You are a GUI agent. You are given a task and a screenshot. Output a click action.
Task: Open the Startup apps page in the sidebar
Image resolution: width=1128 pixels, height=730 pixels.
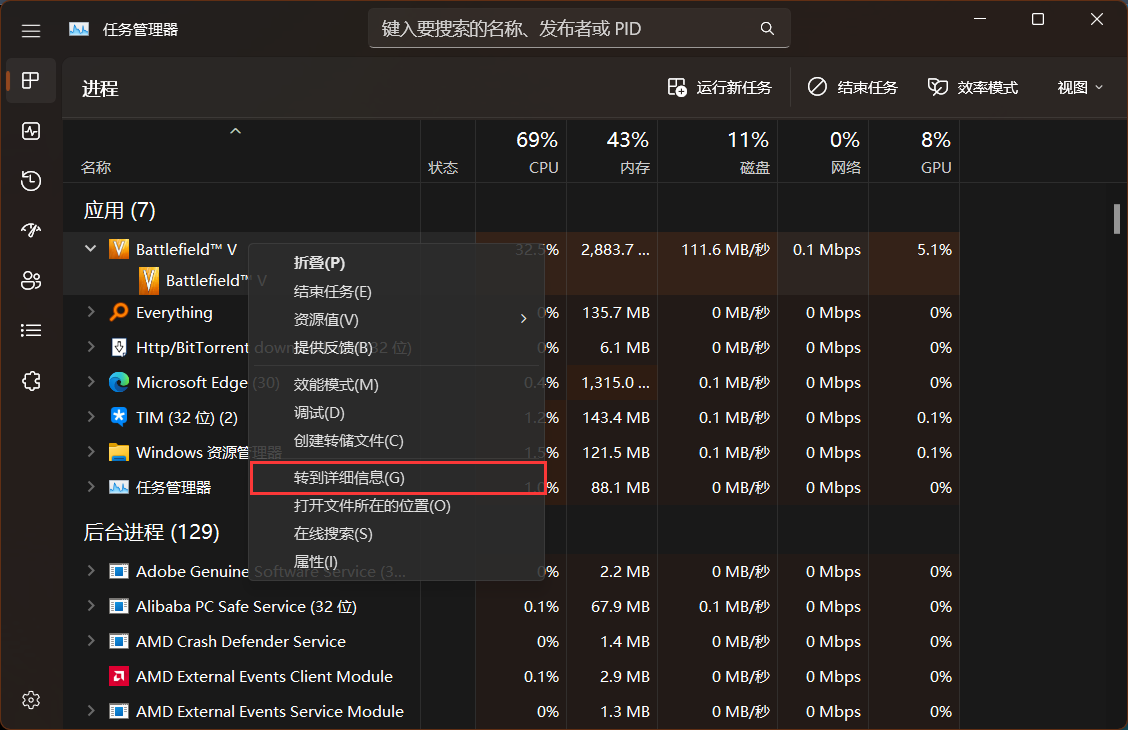31,230
